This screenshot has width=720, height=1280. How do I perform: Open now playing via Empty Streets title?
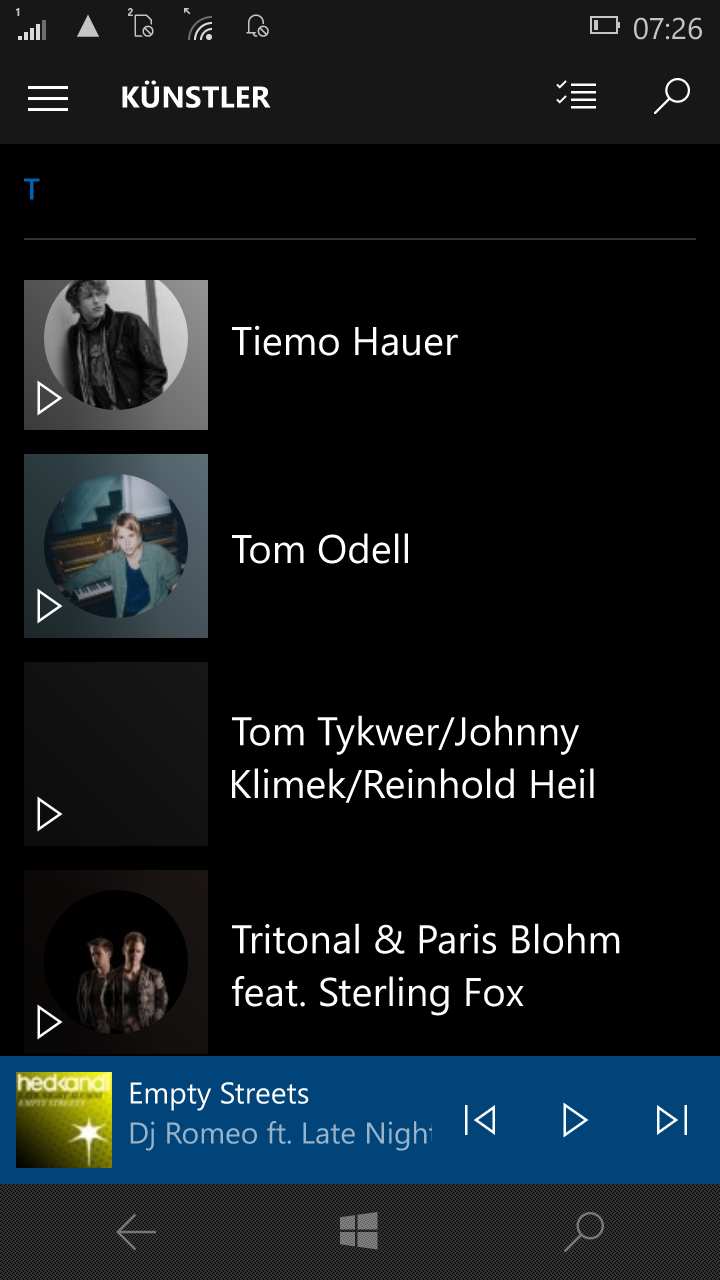[219, 1094]
